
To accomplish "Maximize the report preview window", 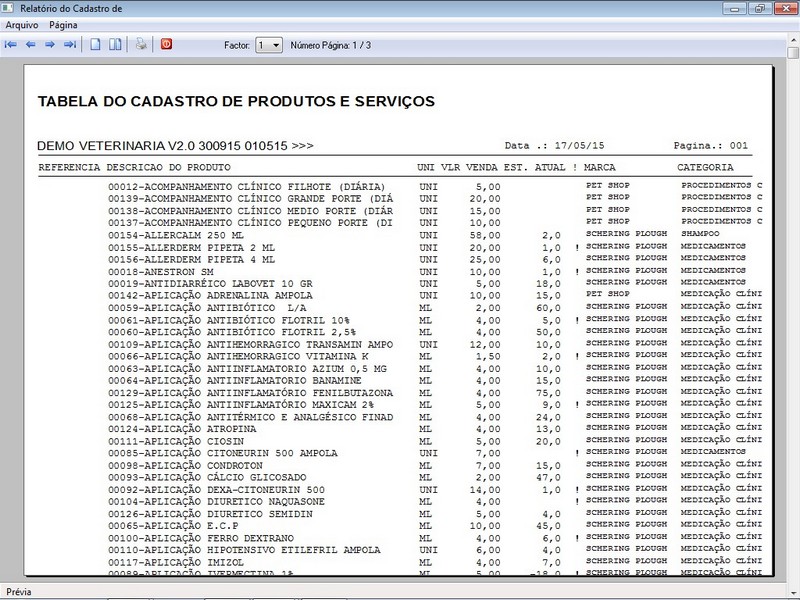I will [761, 8].
